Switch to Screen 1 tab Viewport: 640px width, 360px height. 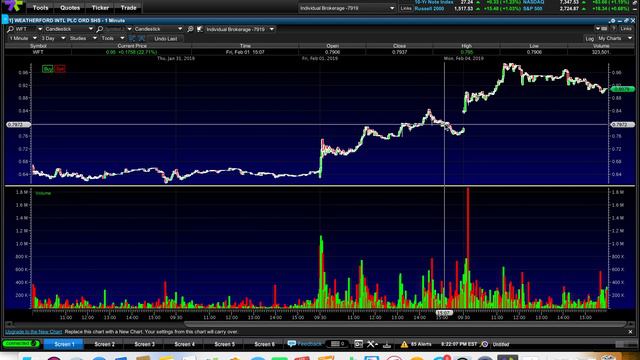coord(64,344)
